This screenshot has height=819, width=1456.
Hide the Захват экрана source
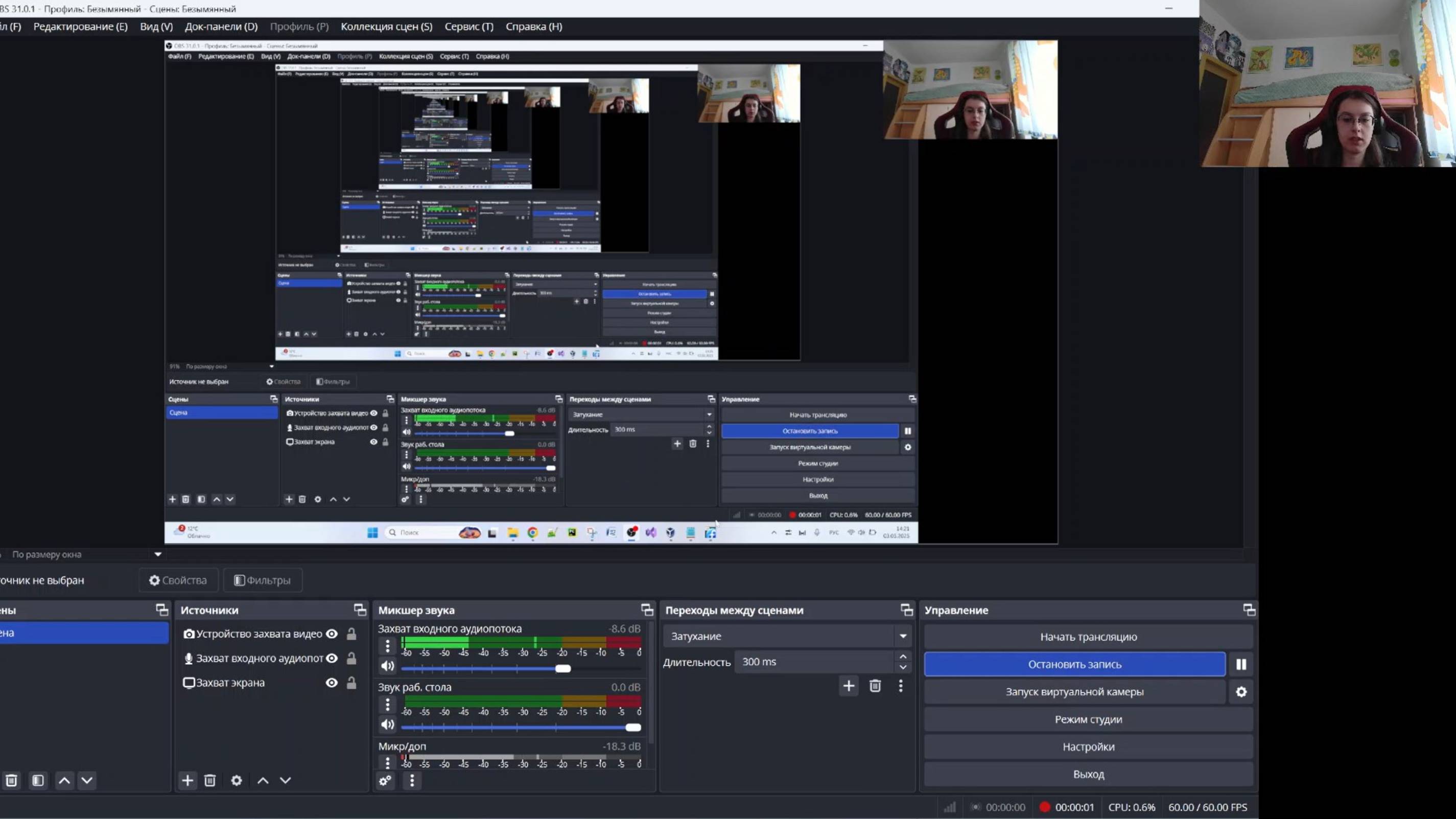pyautogui.click(x=332, y=683)
